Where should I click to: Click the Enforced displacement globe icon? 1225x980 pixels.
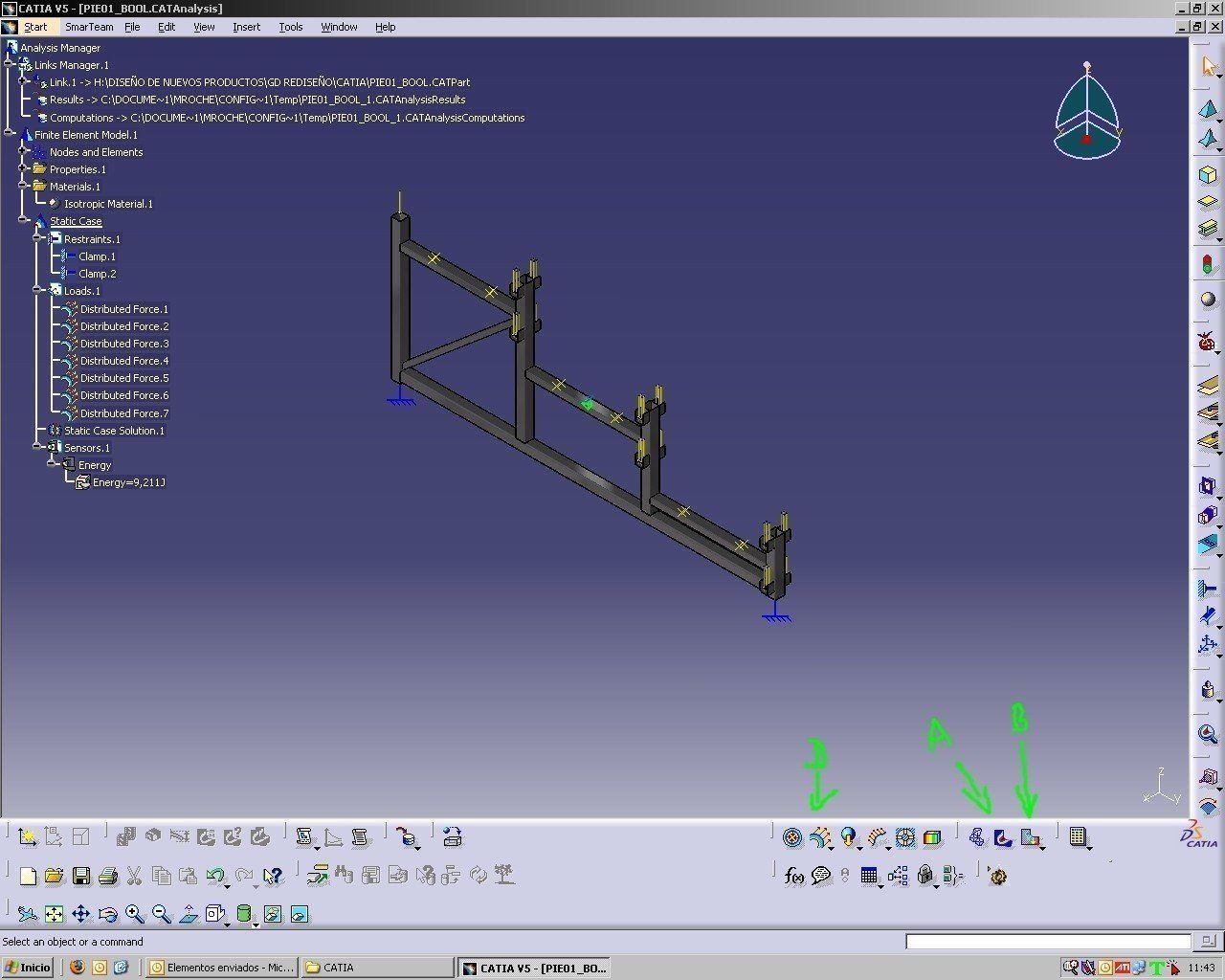coord(847,838)
